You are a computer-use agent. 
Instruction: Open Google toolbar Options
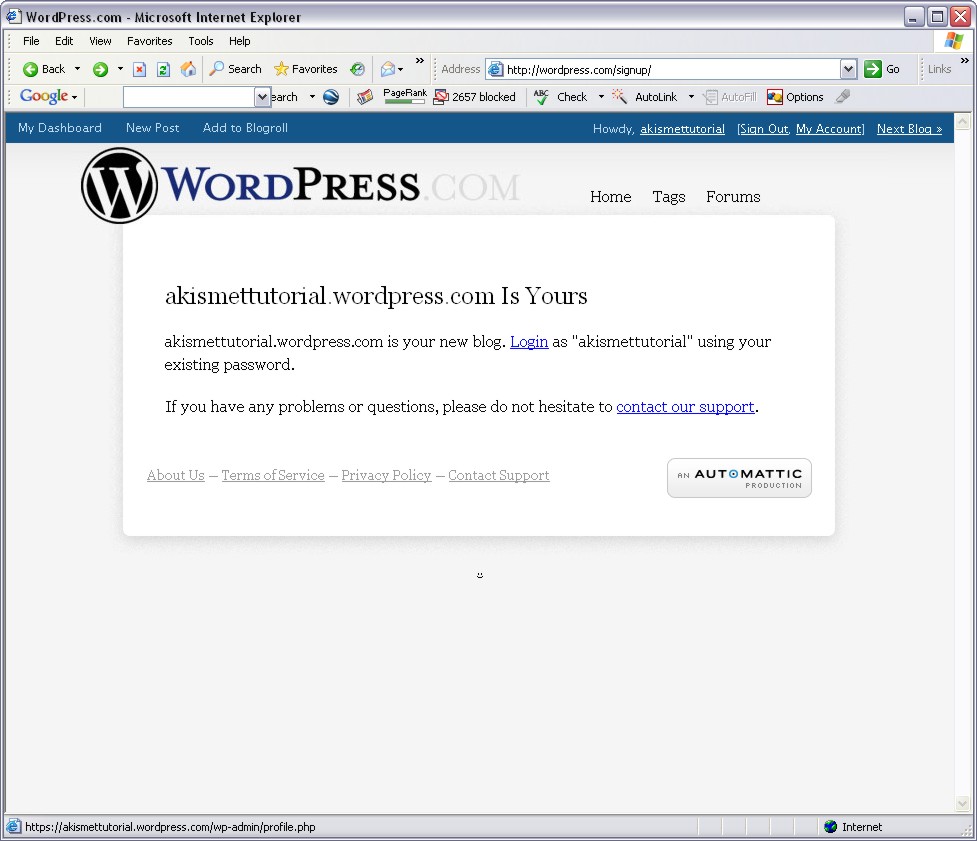pos(795,97)
